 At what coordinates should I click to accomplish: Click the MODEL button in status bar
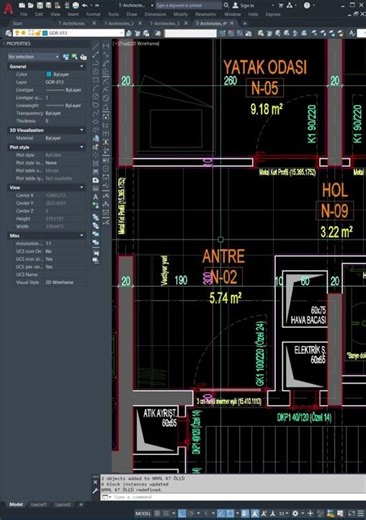pyautogui.click(x=143, y=513)
